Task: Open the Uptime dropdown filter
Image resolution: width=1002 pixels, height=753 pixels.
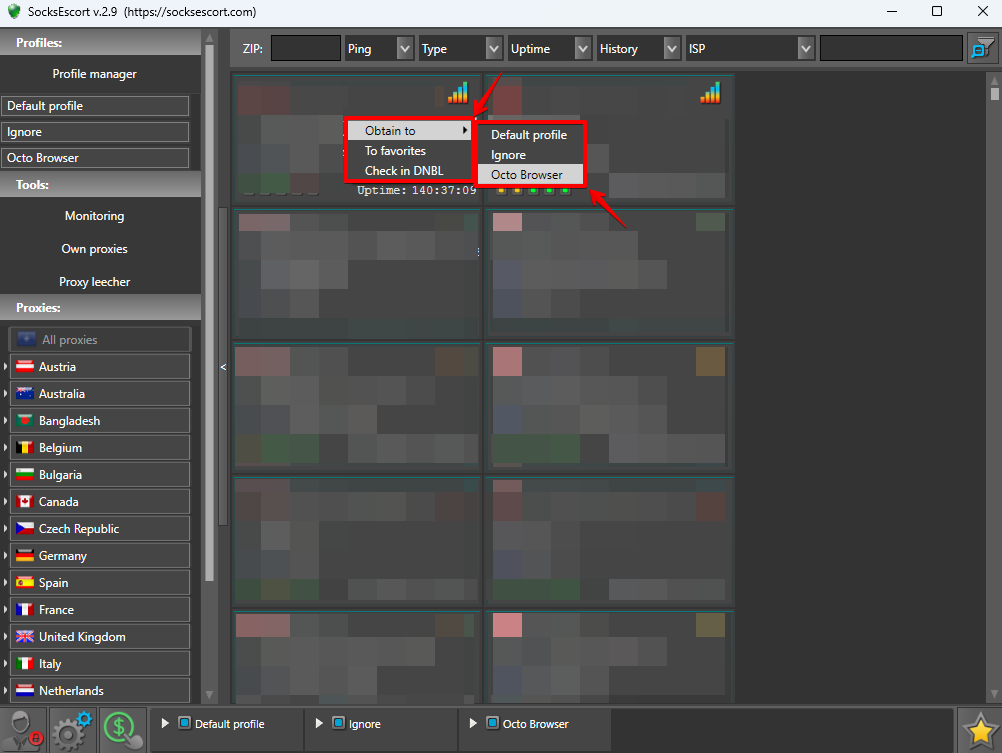Action: (550, 49)
